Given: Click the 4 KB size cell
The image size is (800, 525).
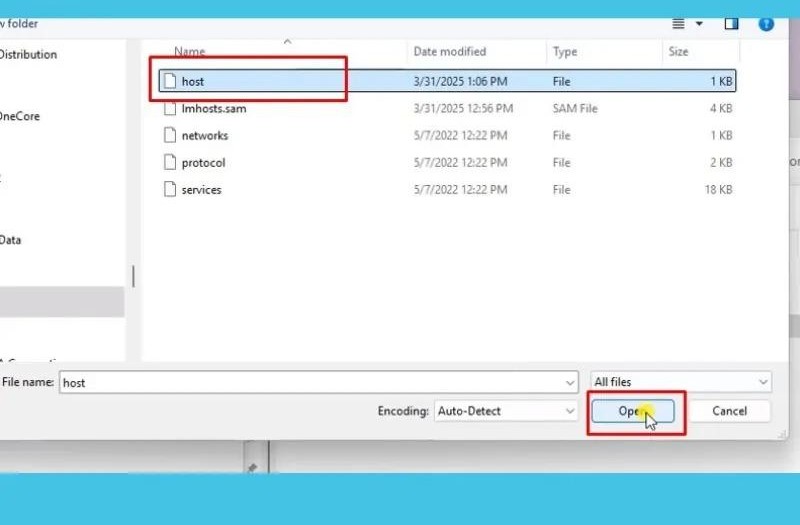Looking at the screenshot, I should (721, 109).
